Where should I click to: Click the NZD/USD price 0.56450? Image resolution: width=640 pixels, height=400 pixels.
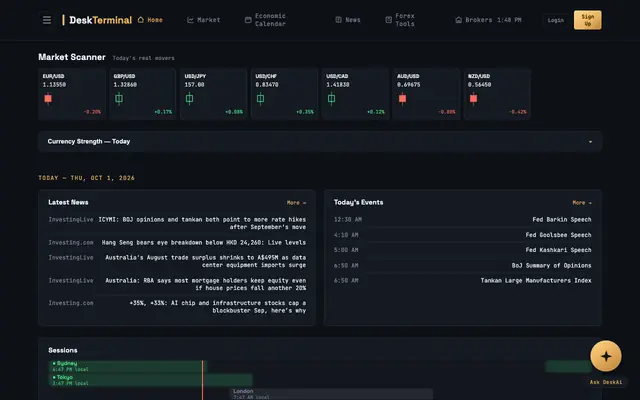[480, 84]
